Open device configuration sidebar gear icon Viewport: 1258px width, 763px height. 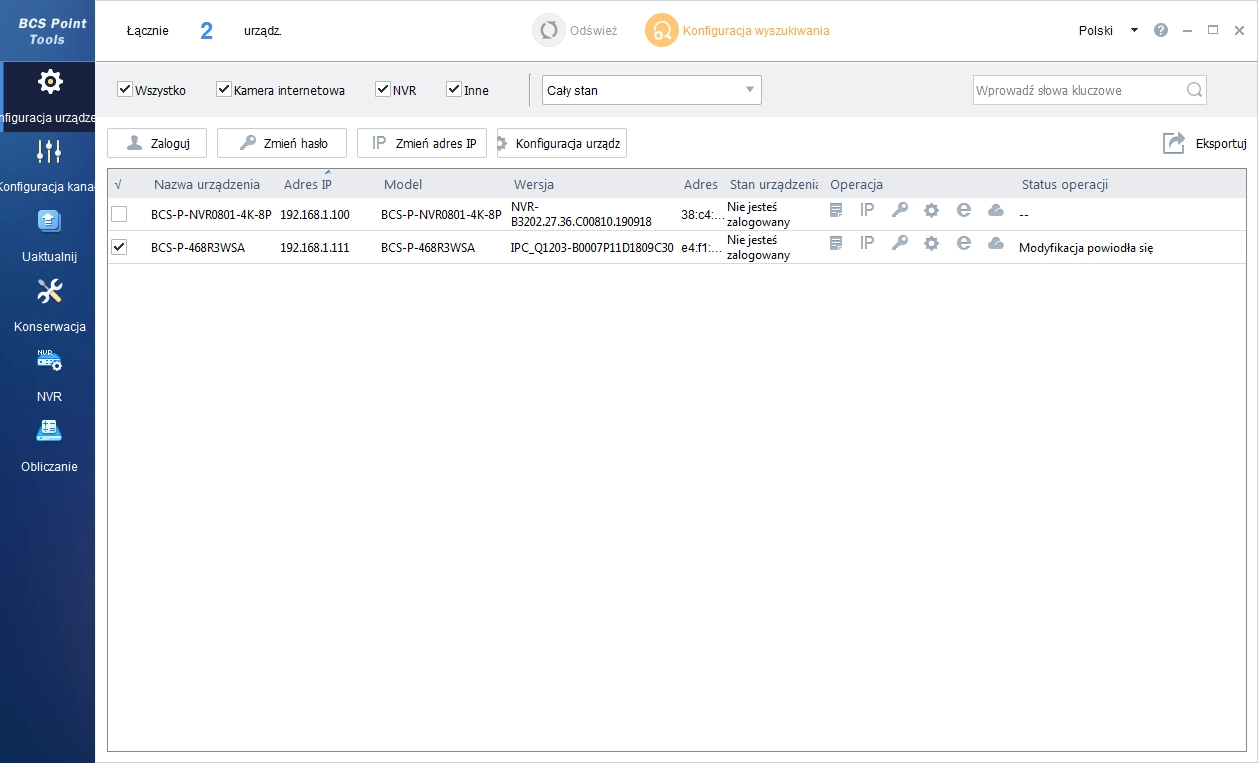(x=50, y=82)
